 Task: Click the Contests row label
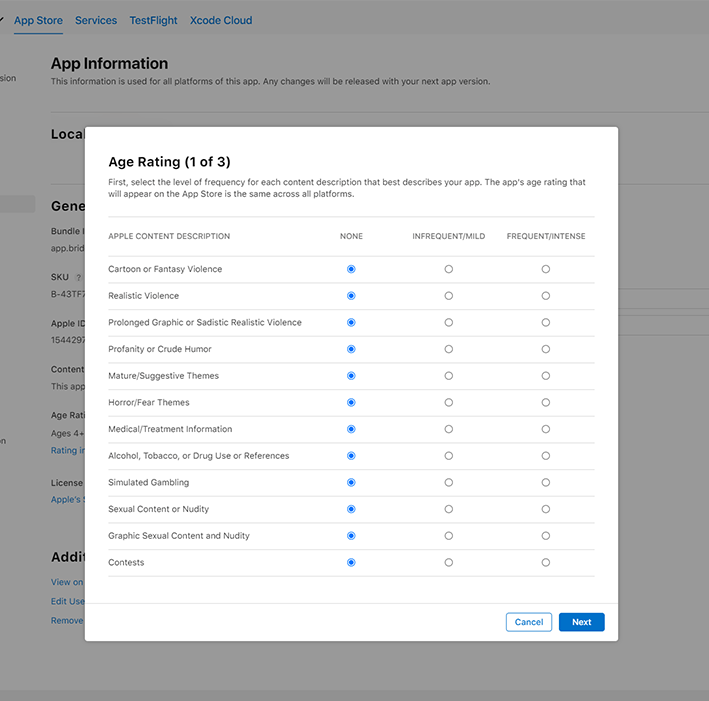coord(126,563)
